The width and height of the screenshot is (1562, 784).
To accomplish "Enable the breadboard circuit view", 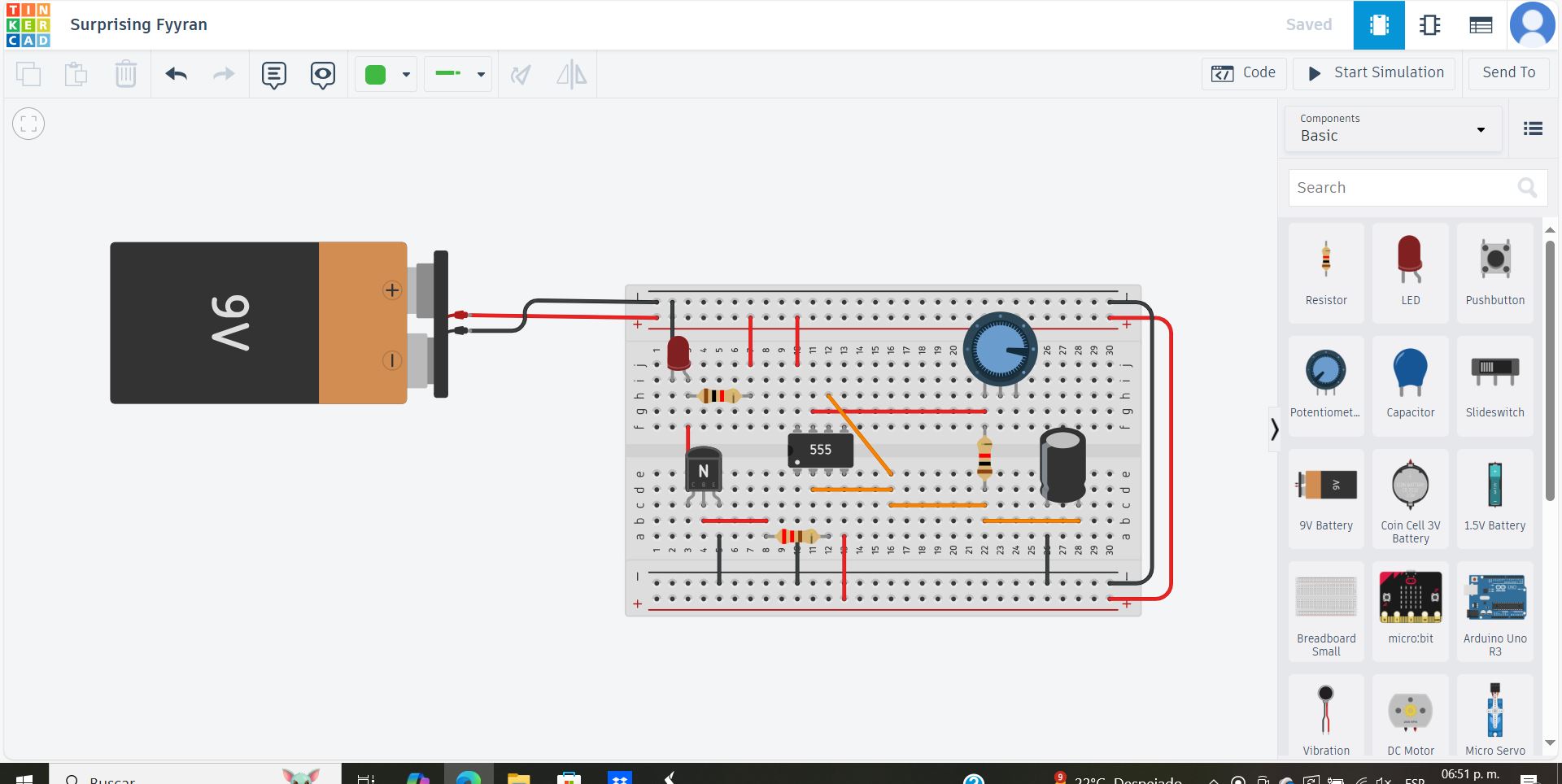I will pos(1378,24).
